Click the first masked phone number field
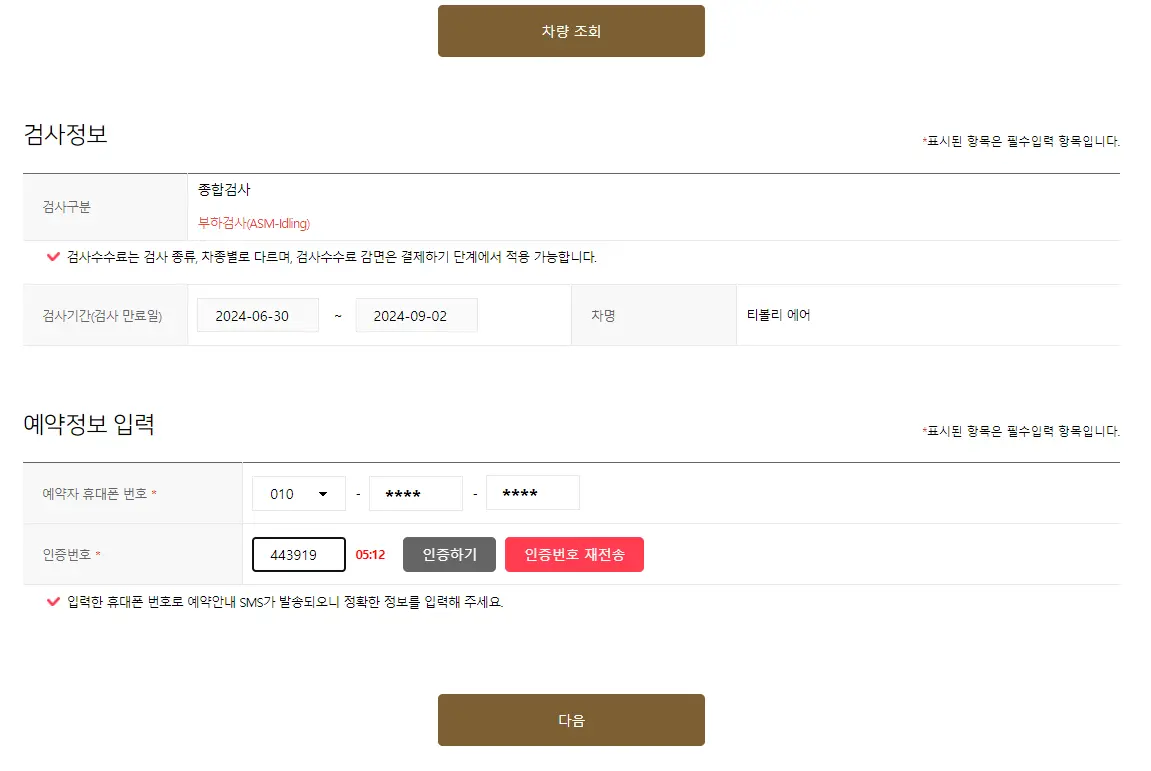The width and height of the screenshot is (1151, 771). click(415, 492)
